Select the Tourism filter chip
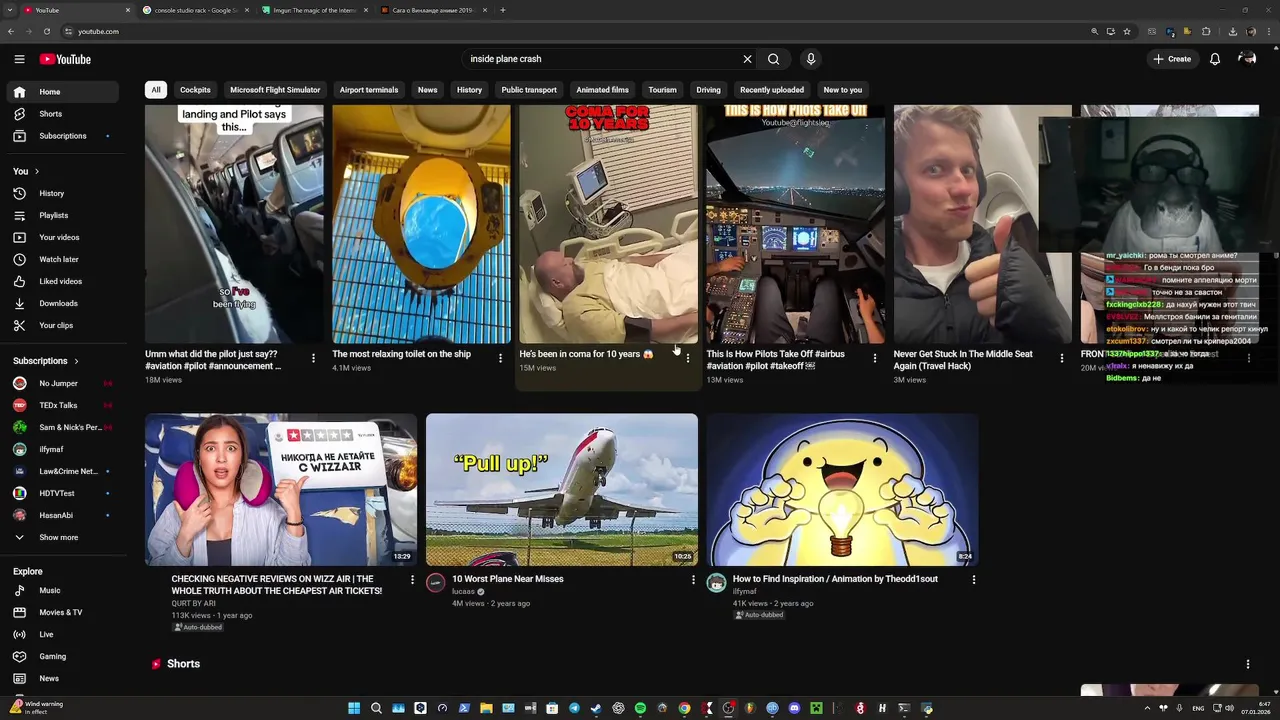The height and width of the screenshot is (720, 1280). tap(662, 90)
